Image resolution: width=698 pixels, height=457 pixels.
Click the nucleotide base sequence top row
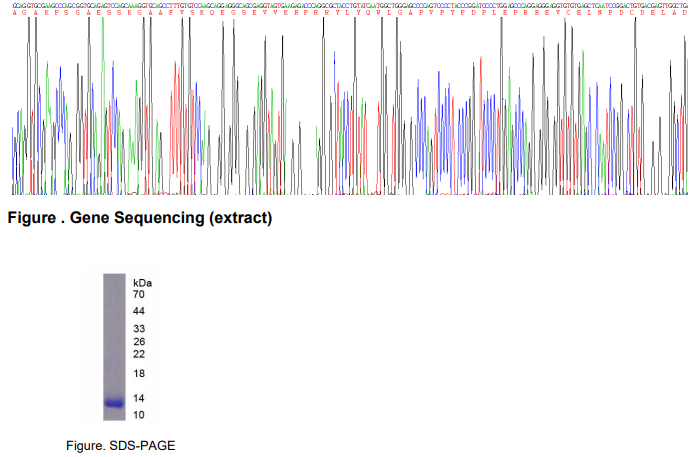coord(350,5)
